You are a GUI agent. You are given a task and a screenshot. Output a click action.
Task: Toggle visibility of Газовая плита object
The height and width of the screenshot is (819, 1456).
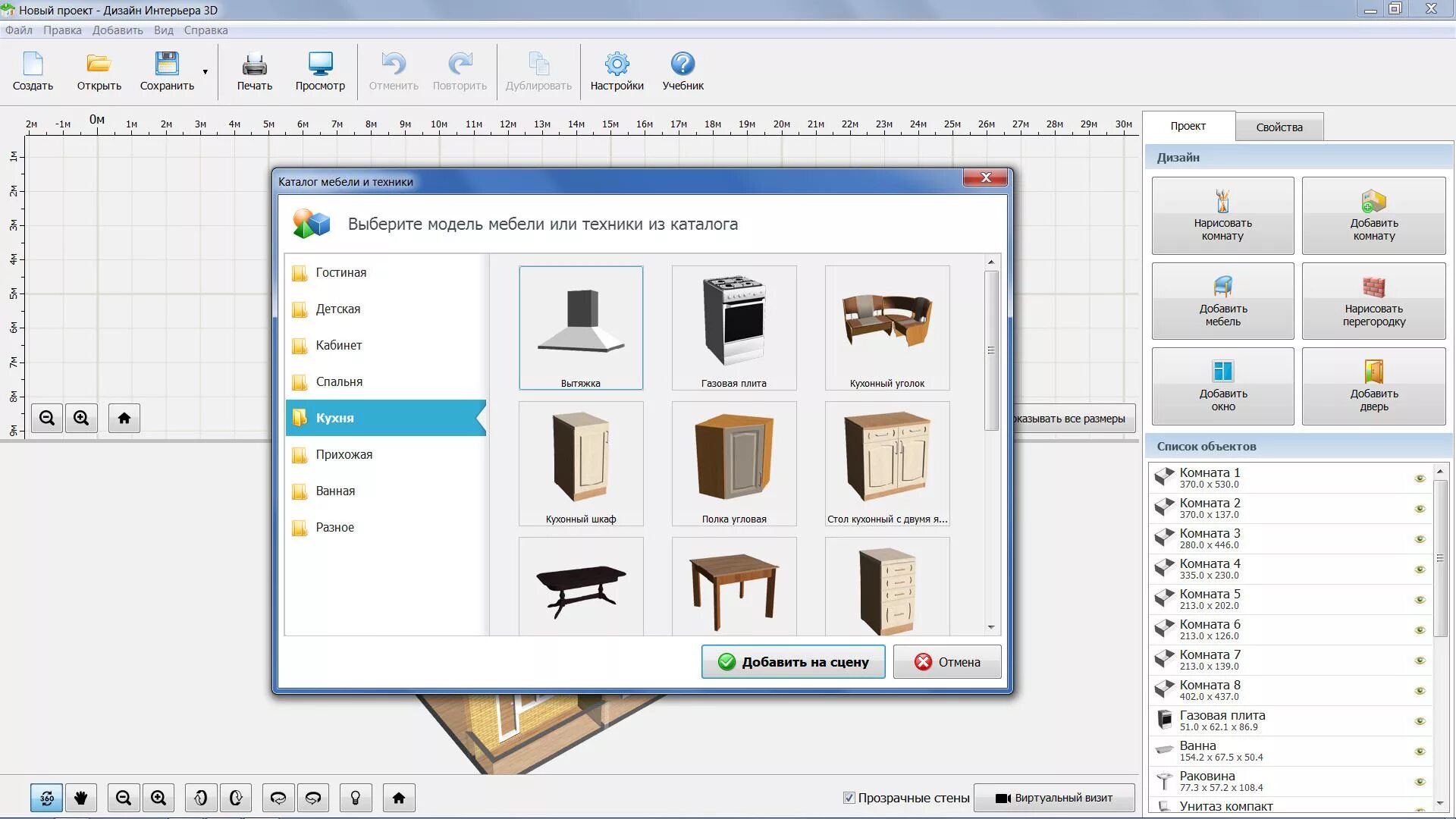1420,721
